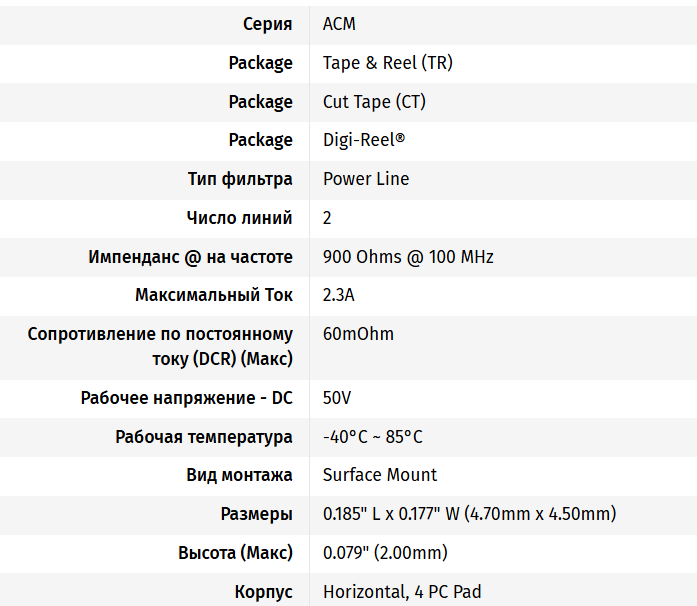Click the 'Рабочая температура' label
The width and height of the screenshot is (697, 606).
point(204,437)
